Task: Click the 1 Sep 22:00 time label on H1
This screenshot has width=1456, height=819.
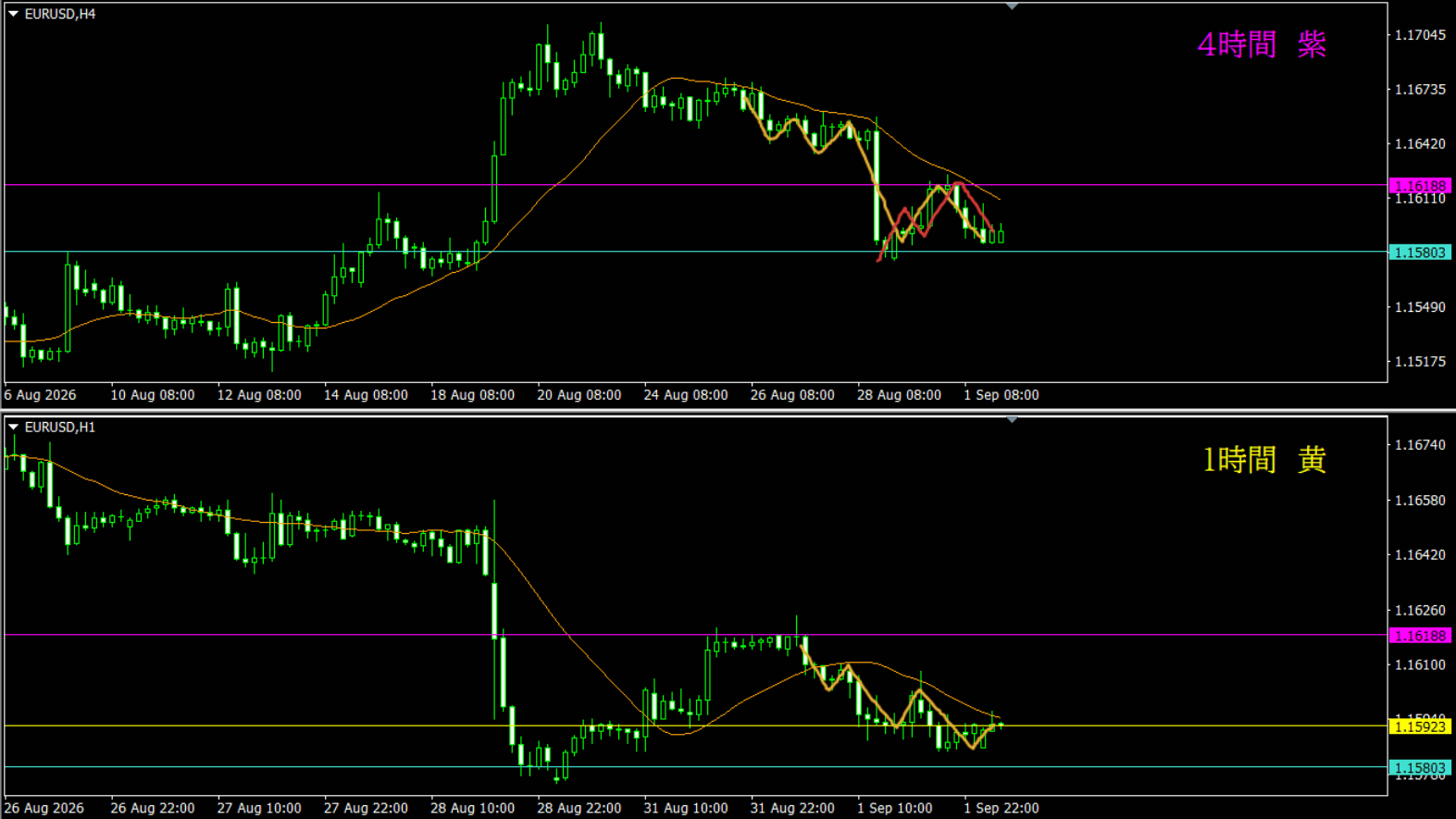Action: point(1001,808)
